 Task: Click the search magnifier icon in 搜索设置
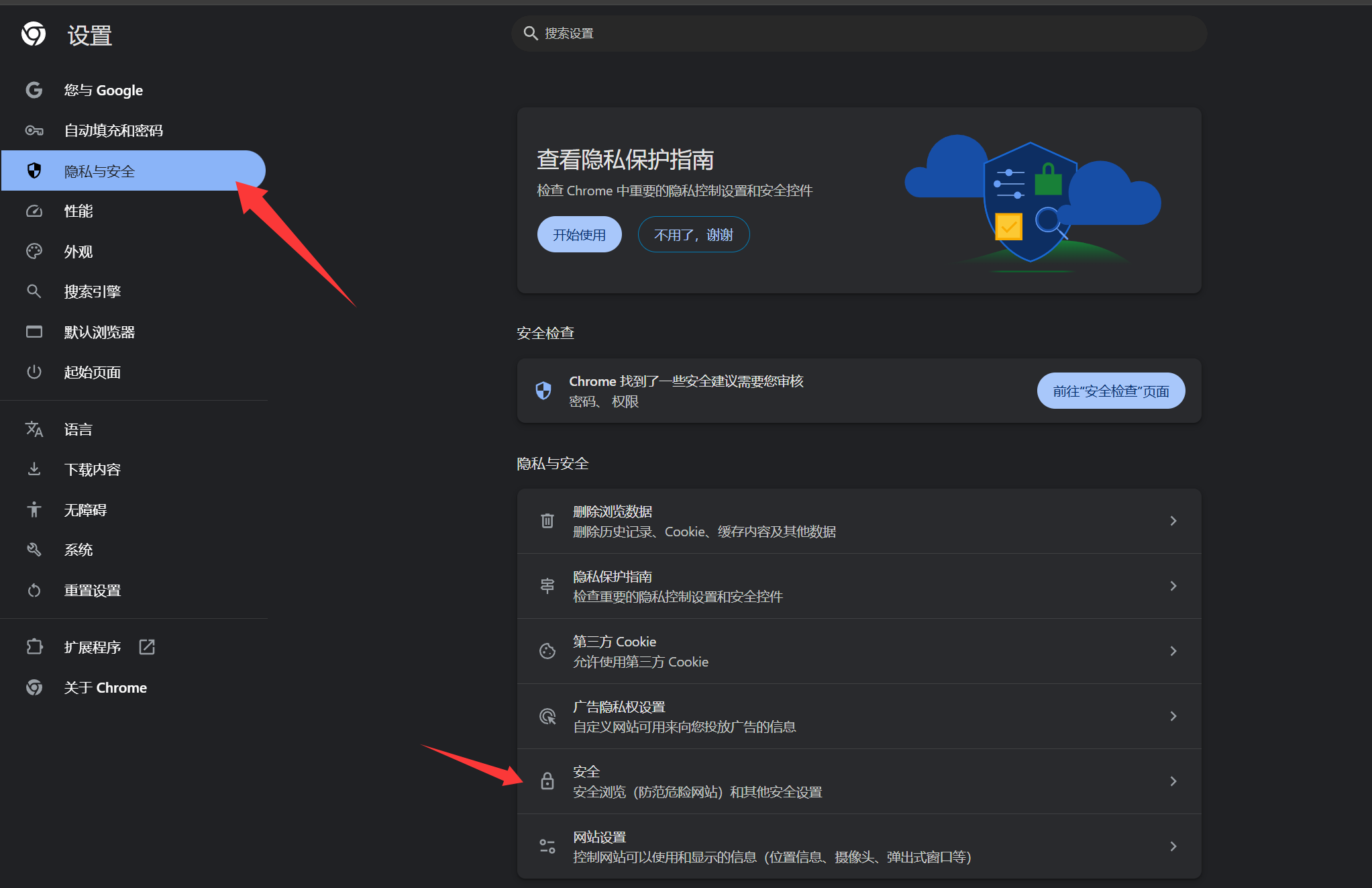point(531,33)
